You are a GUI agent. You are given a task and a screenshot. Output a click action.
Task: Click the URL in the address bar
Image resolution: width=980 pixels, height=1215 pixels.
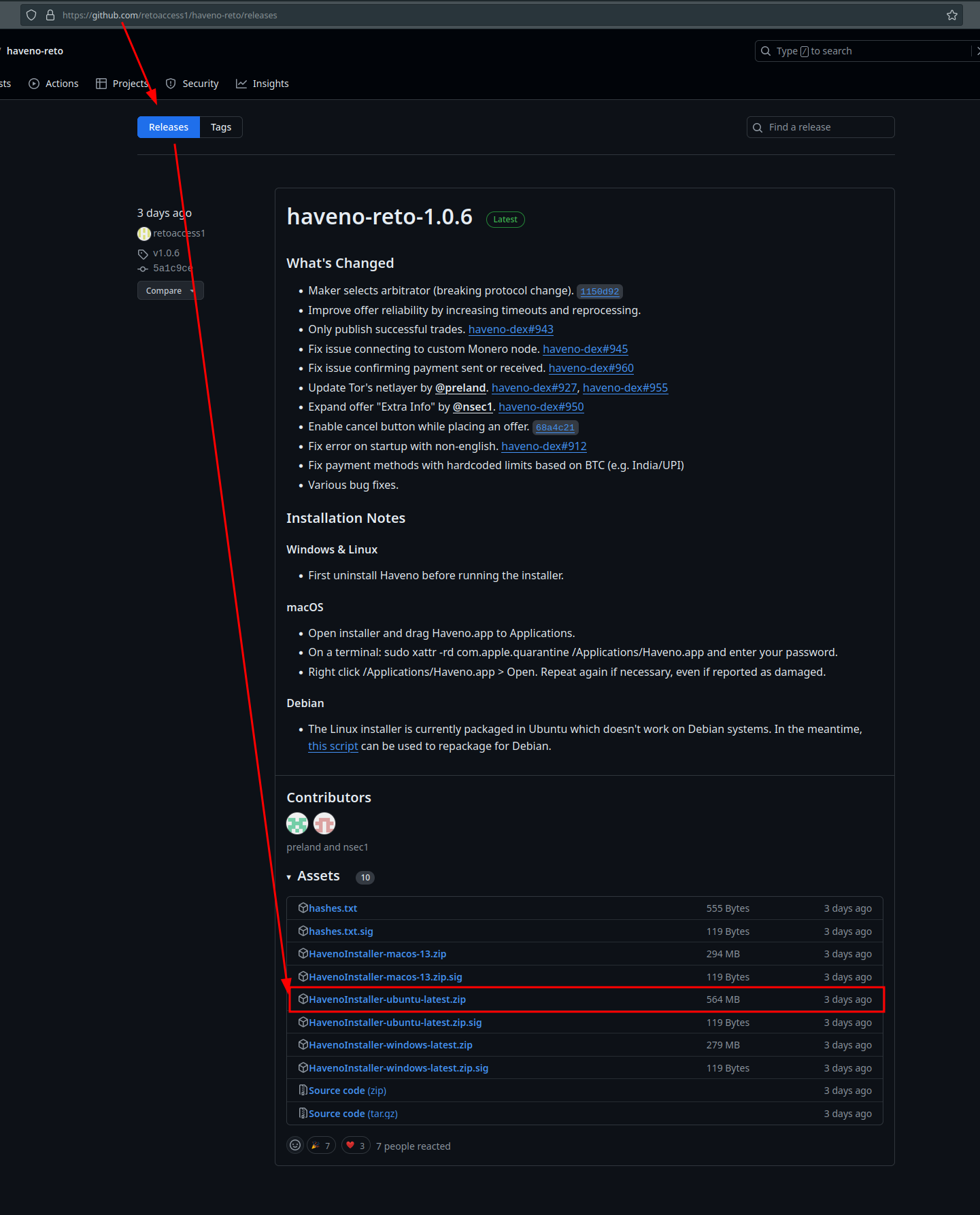[x=170, y=15]
